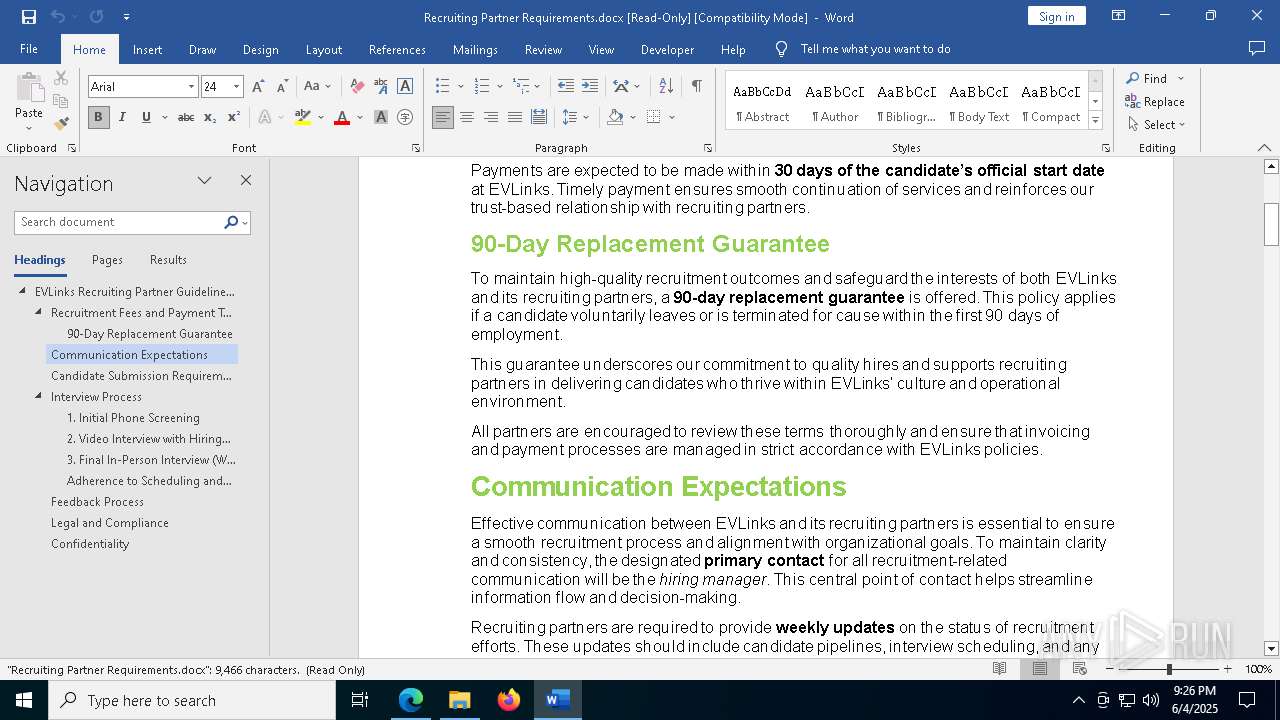This screenshot has height=720, width=1280.
Task: Click the Search magnifier in Navigation pane
Action: (231, 222)
